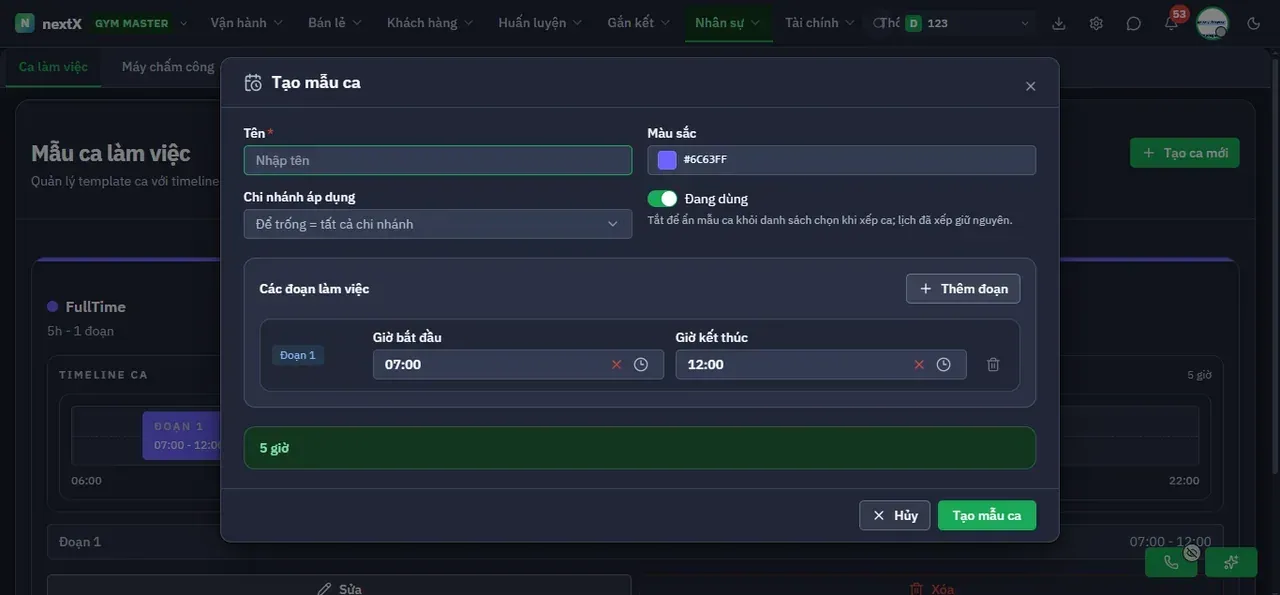Open the Tài chính dropdown menu
Screen dimensions: 1280x595
(820, 23)
